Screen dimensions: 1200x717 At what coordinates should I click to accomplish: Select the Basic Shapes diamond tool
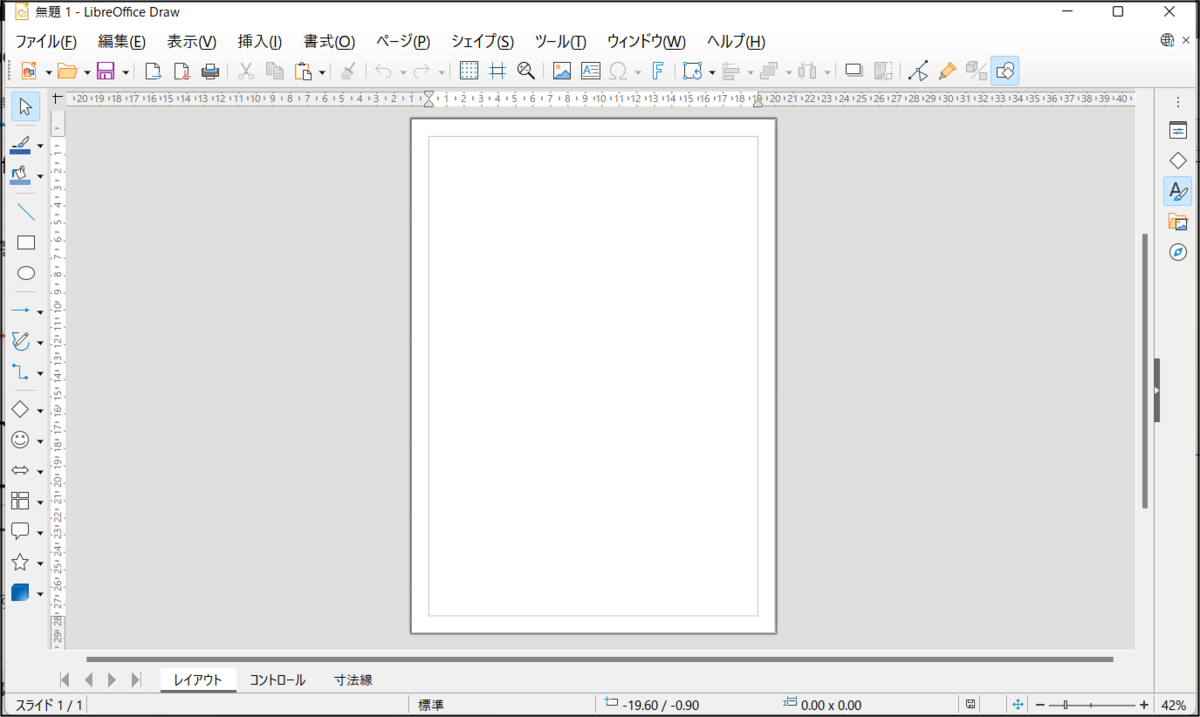tap(20, 409)
